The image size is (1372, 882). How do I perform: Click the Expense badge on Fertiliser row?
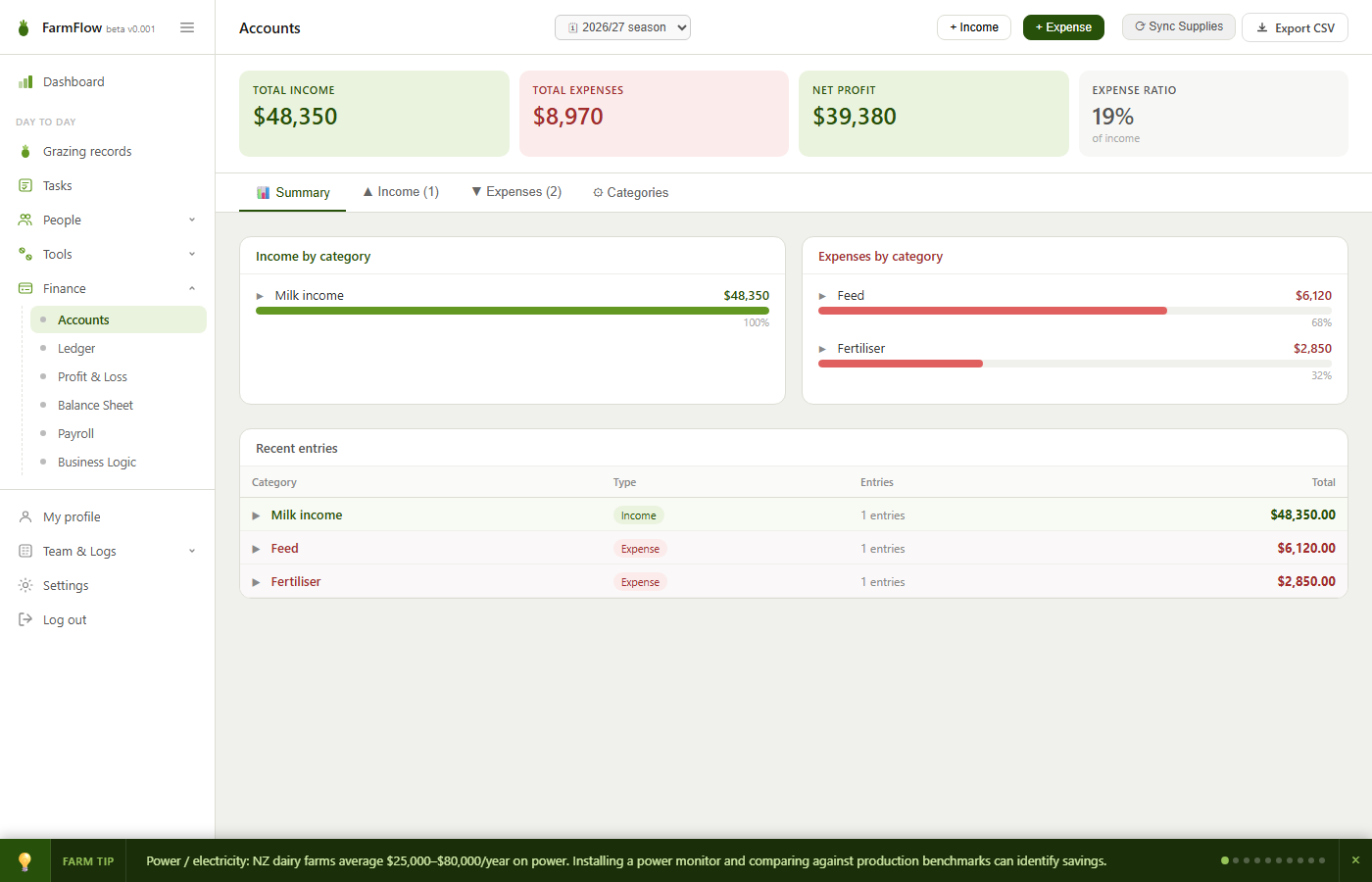click(640, 582)
